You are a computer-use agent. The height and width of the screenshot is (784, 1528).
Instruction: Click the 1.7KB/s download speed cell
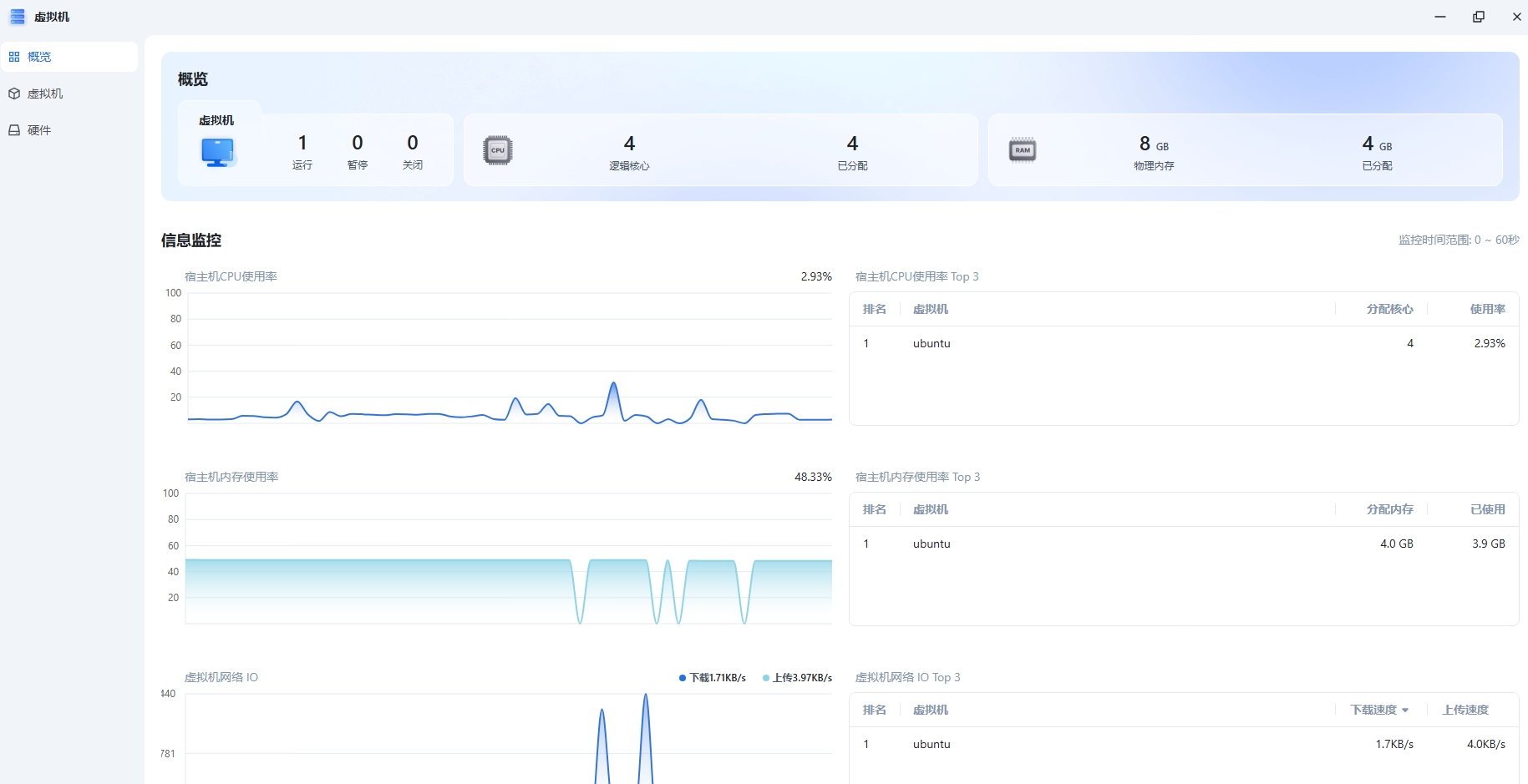tap(1394, 744)
